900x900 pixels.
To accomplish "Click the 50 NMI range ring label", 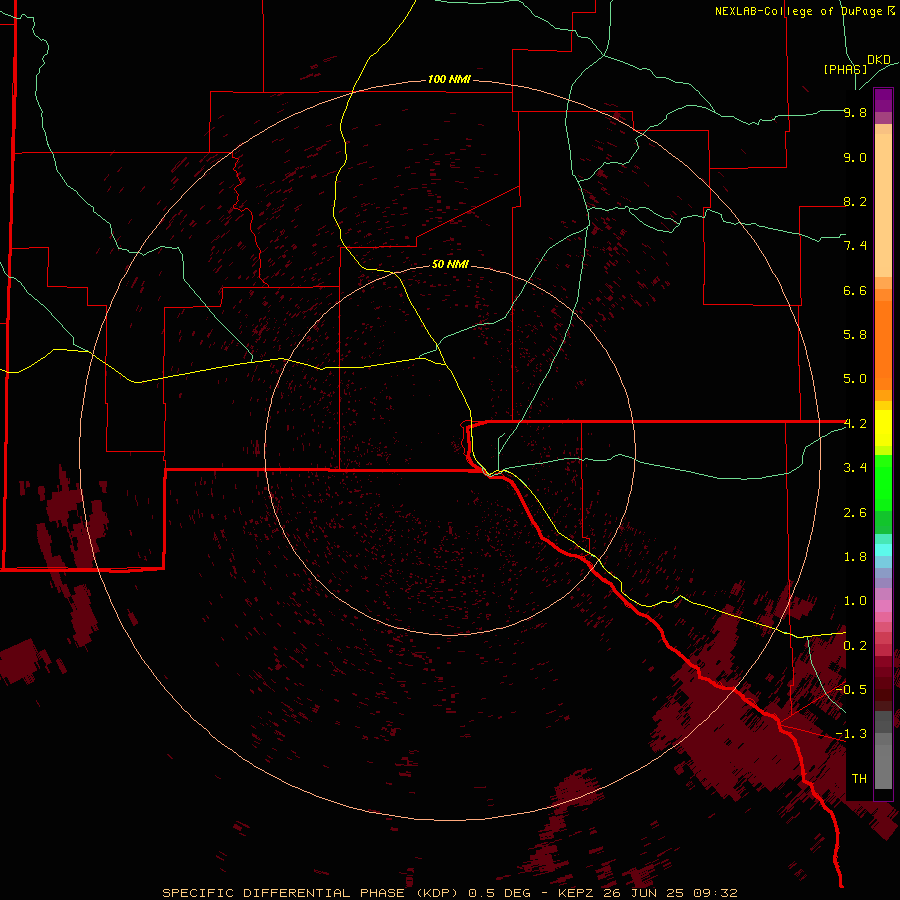I will click(x=450, y=264).
